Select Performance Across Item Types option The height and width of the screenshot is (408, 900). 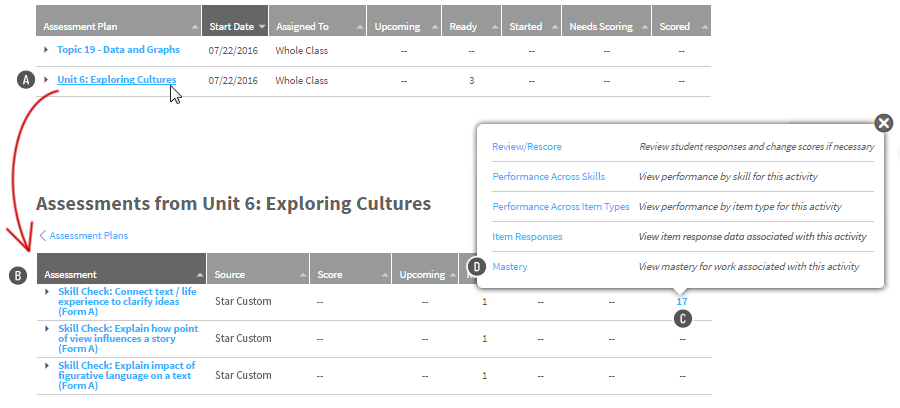[561, 207]
